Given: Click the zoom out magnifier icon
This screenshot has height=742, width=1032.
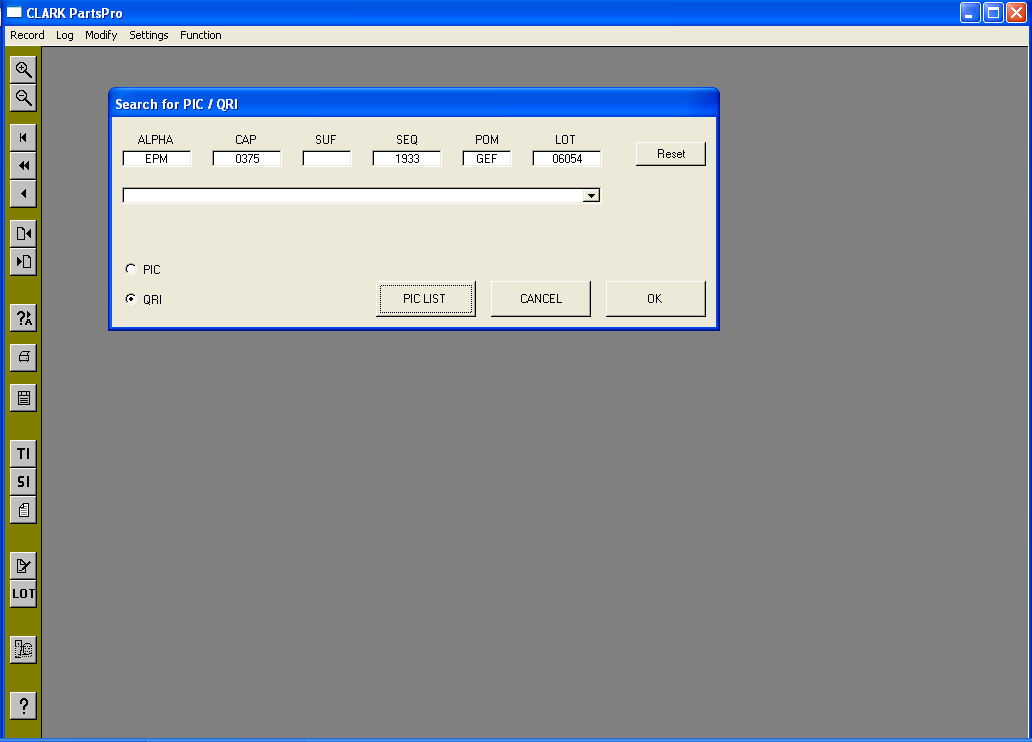Looking at the screenshot, I should coord(23,97).
